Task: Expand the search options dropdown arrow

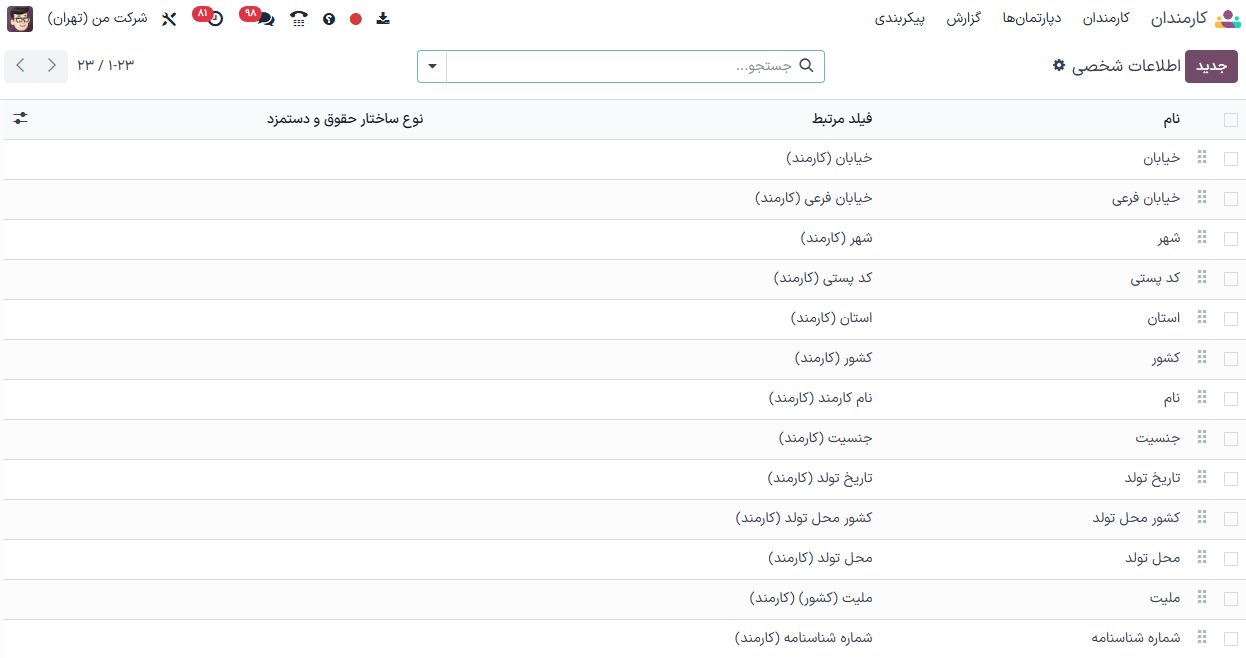Action: 432,67
